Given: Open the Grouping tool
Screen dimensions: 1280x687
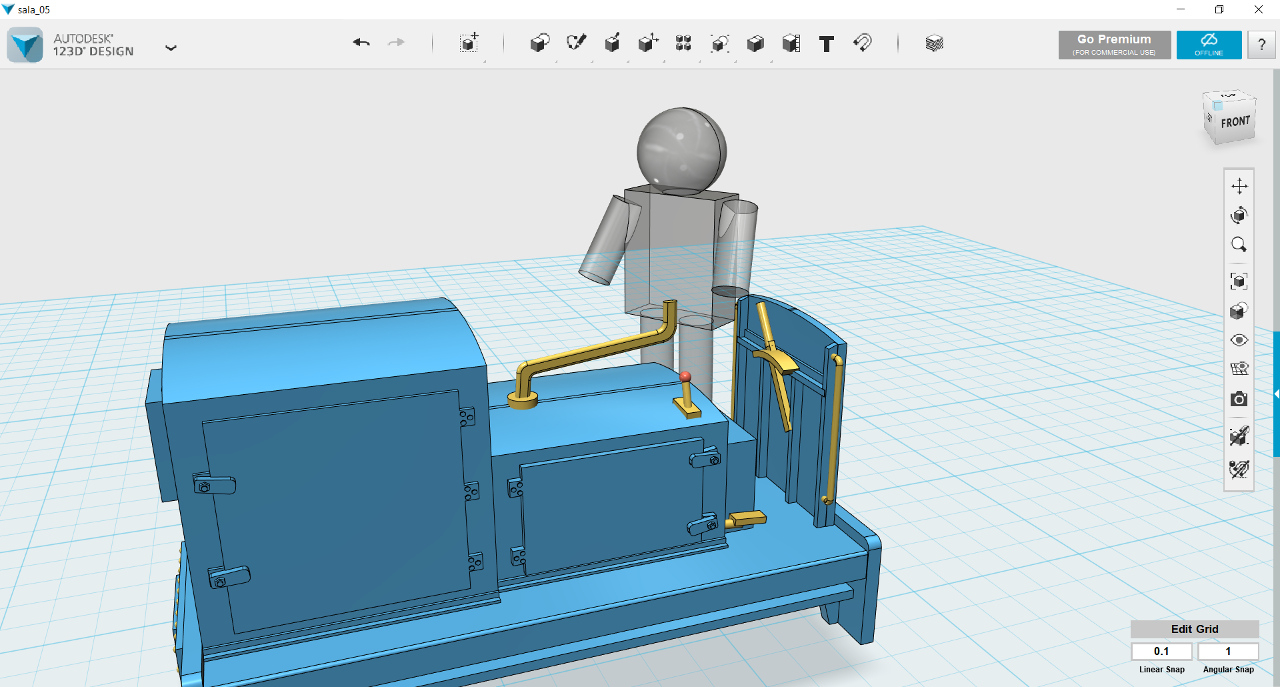Looking at the screenshot, I should click(x=720, y=43).
